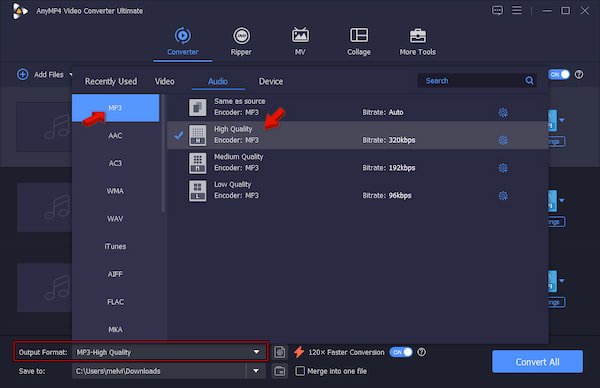
Task: Open output folder icon beside Save to
Action: 280,371
